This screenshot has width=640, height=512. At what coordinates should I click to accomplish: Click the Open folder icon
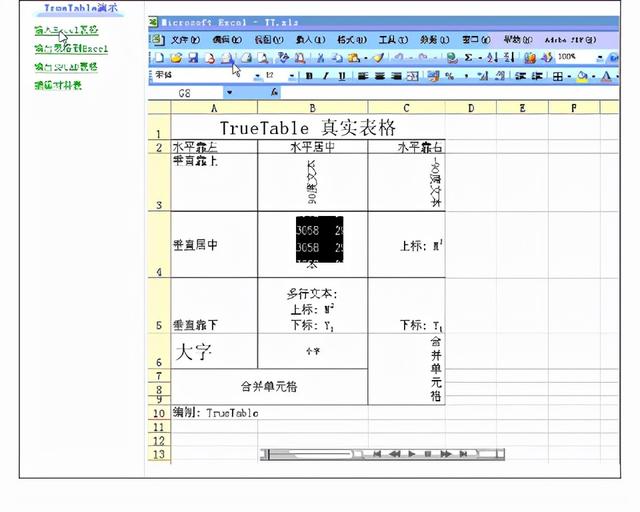tap(176, 58)
